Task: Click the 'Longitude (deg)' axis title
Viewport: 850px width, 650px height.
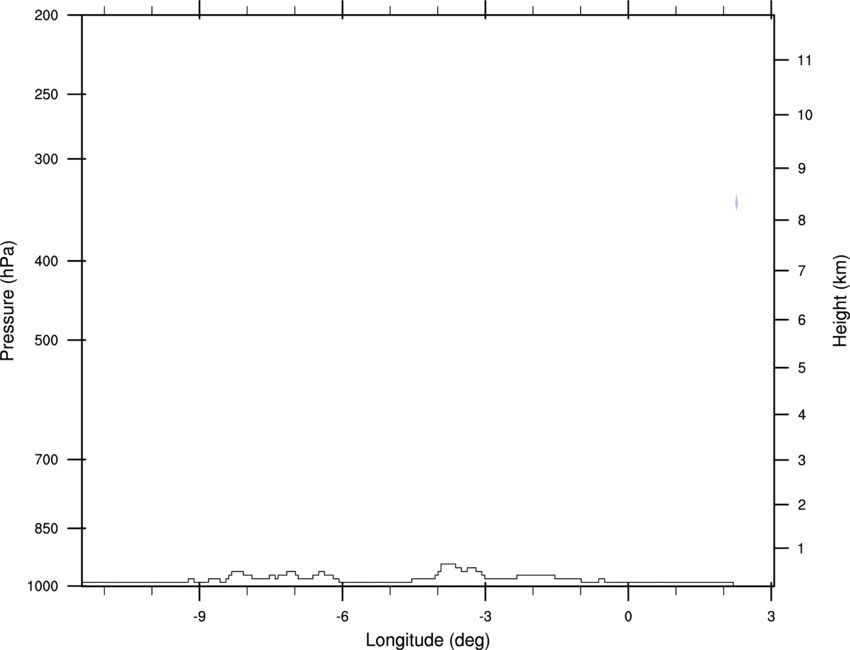Action: point(428,640)
